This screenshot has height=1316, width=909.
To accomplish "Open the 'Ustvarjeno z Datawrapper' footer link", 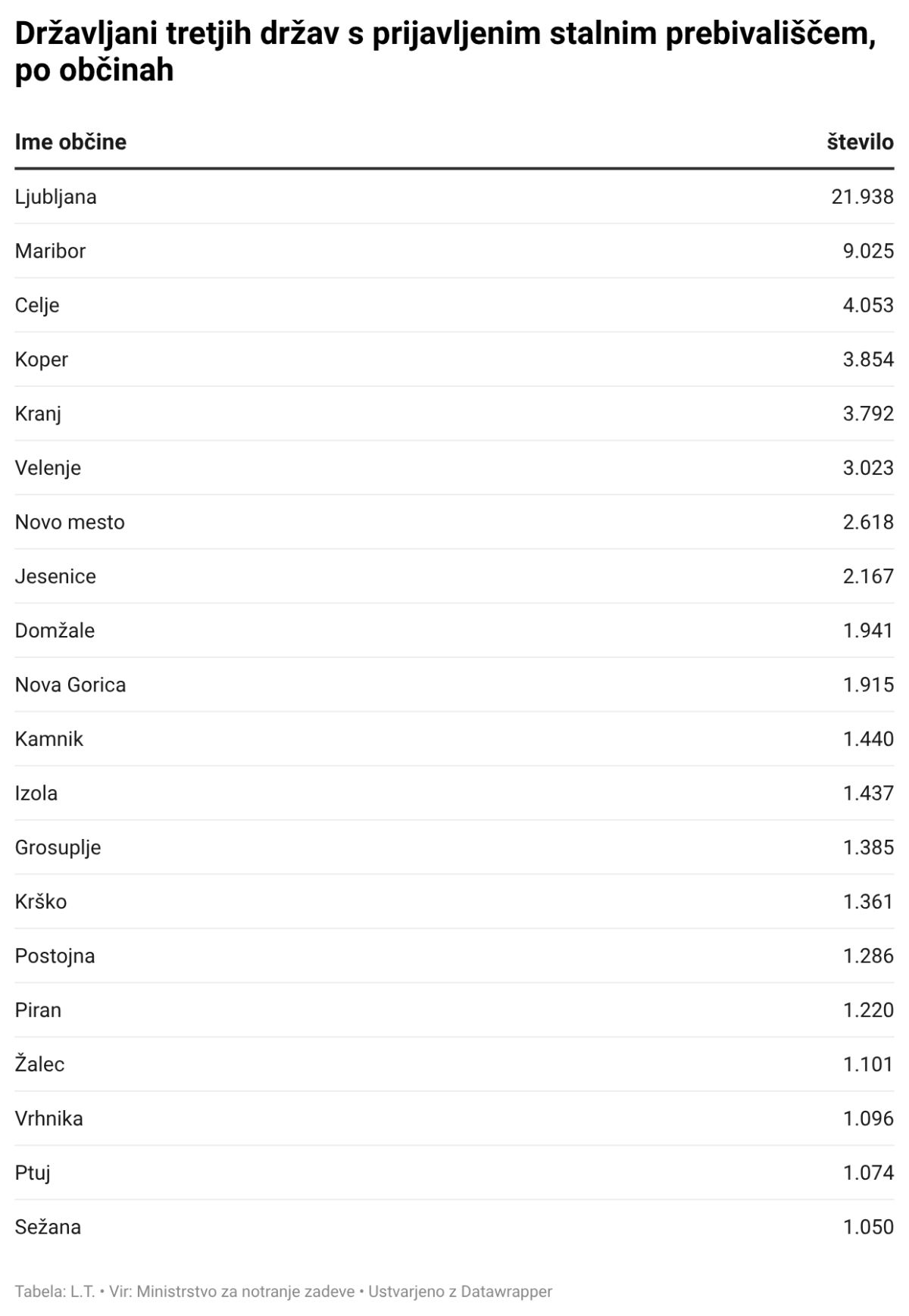I will click(461, 1292).
